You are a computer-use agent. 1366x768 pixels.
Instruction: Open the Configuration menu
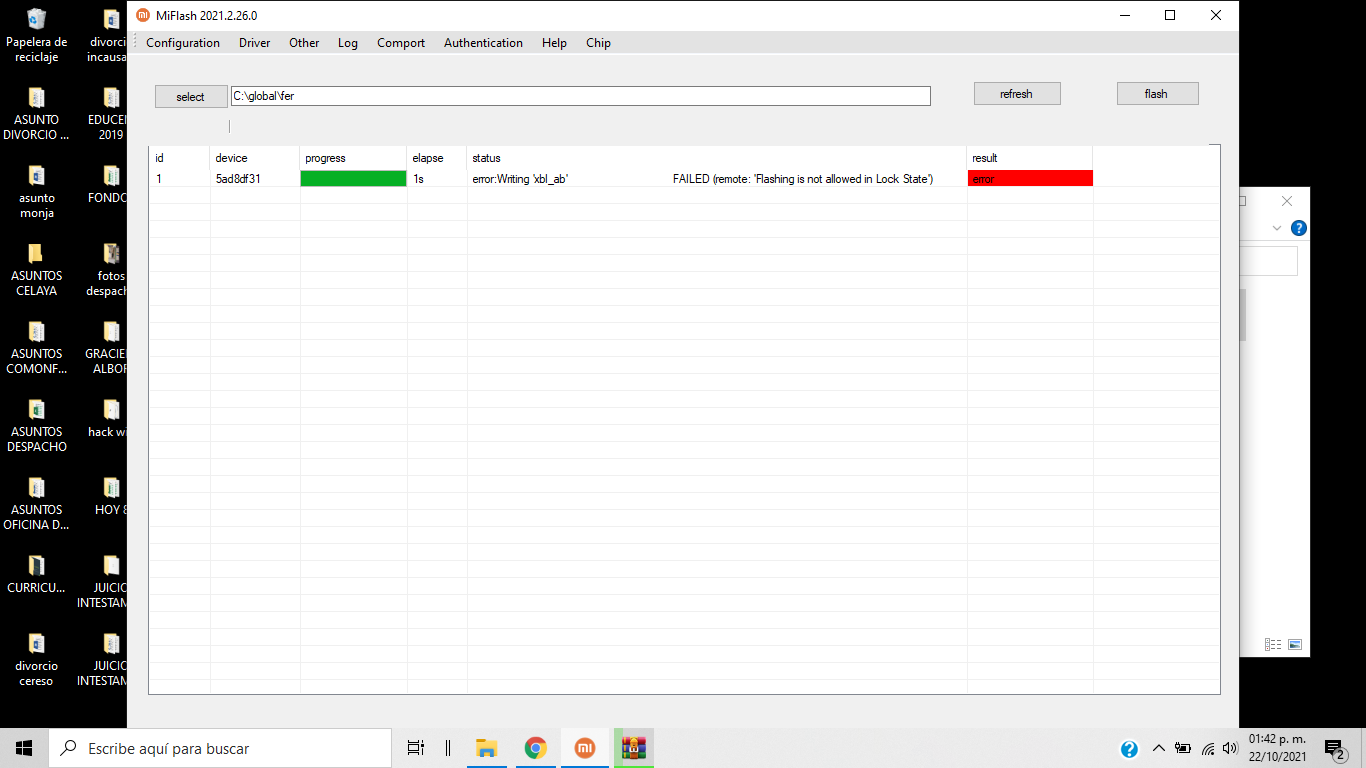tap(183, 43)
